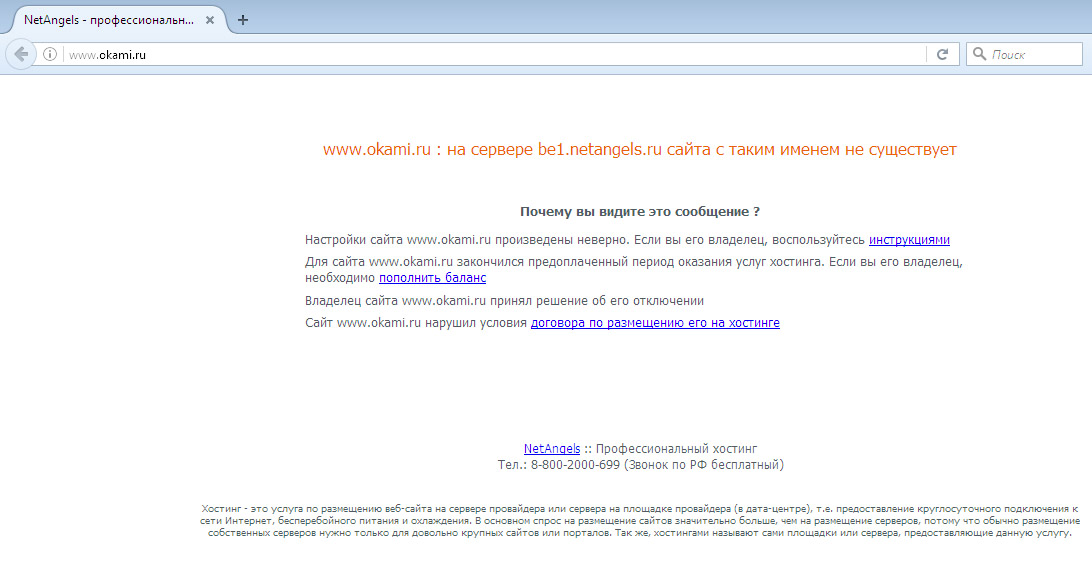Open the site information icon in address bar
The height and width of the screenshot is (576, 1092).
click(49, 55)
